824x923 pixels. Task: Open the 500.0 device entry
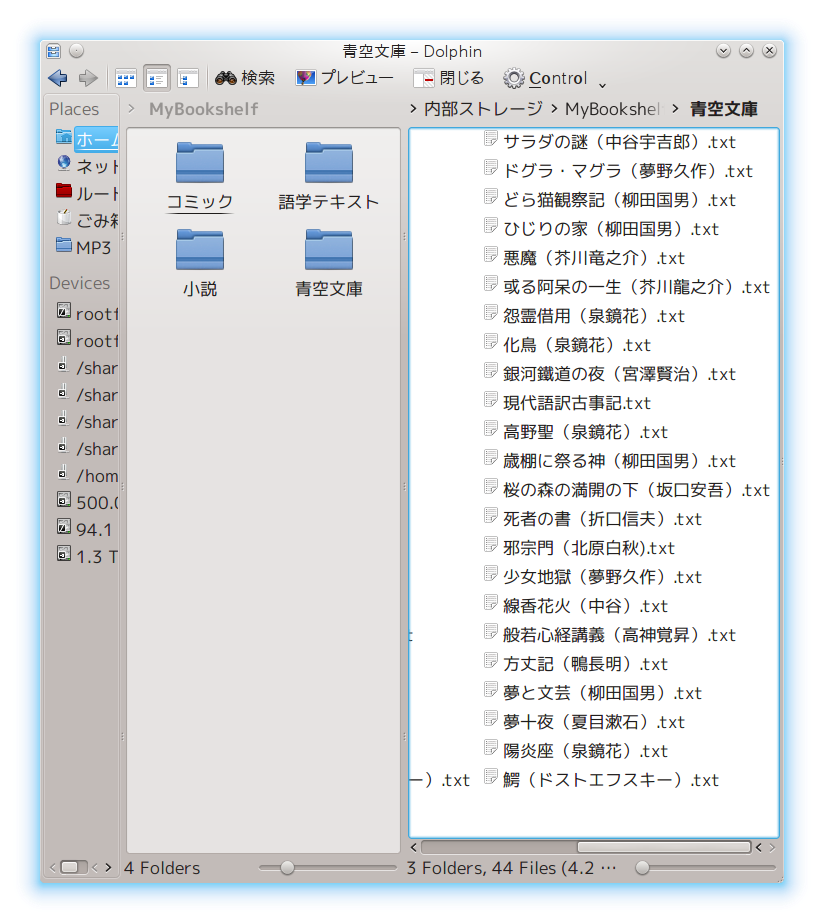pos(87,502)
